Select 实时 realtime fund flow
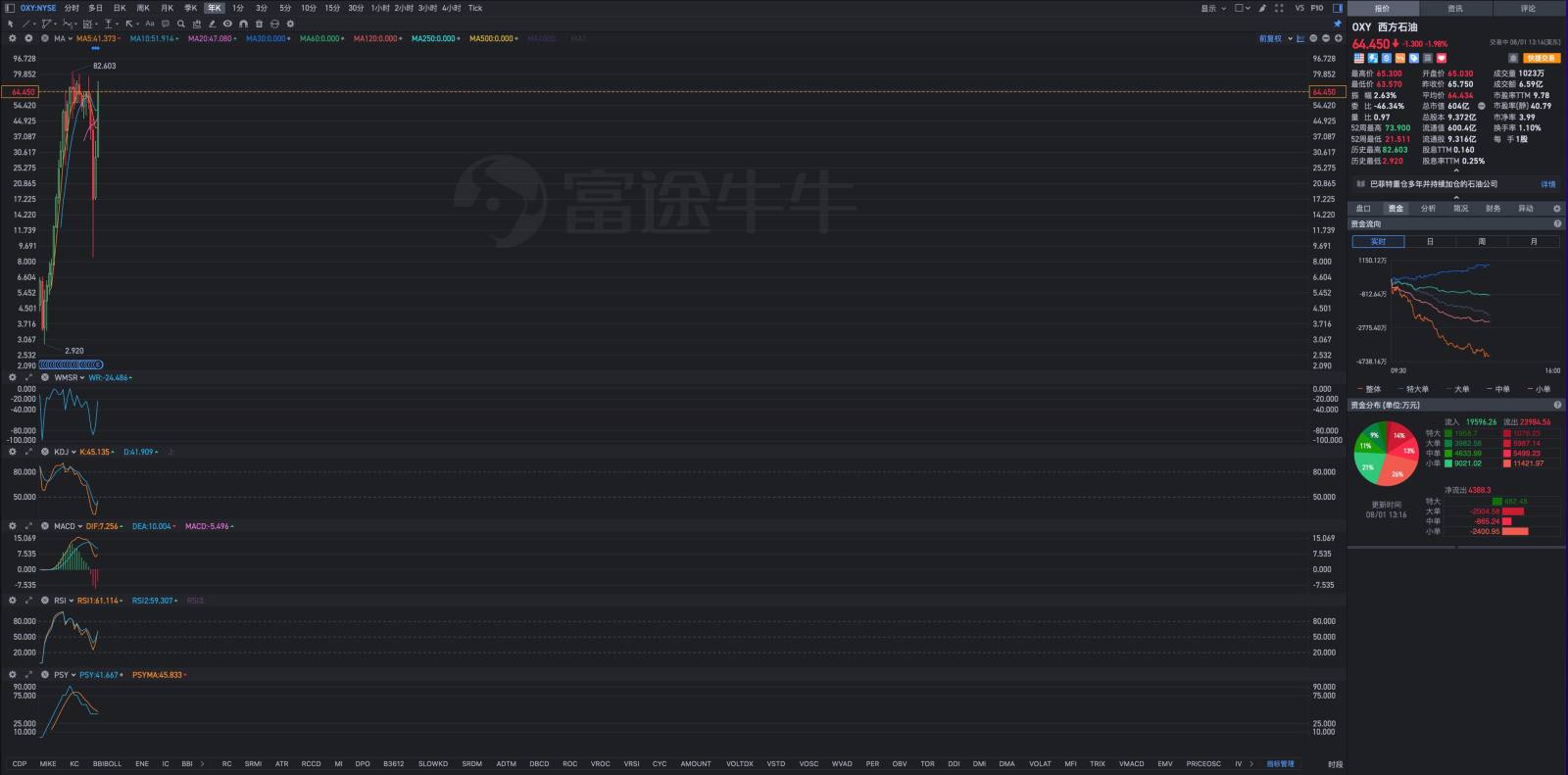 click(1378, 241)
